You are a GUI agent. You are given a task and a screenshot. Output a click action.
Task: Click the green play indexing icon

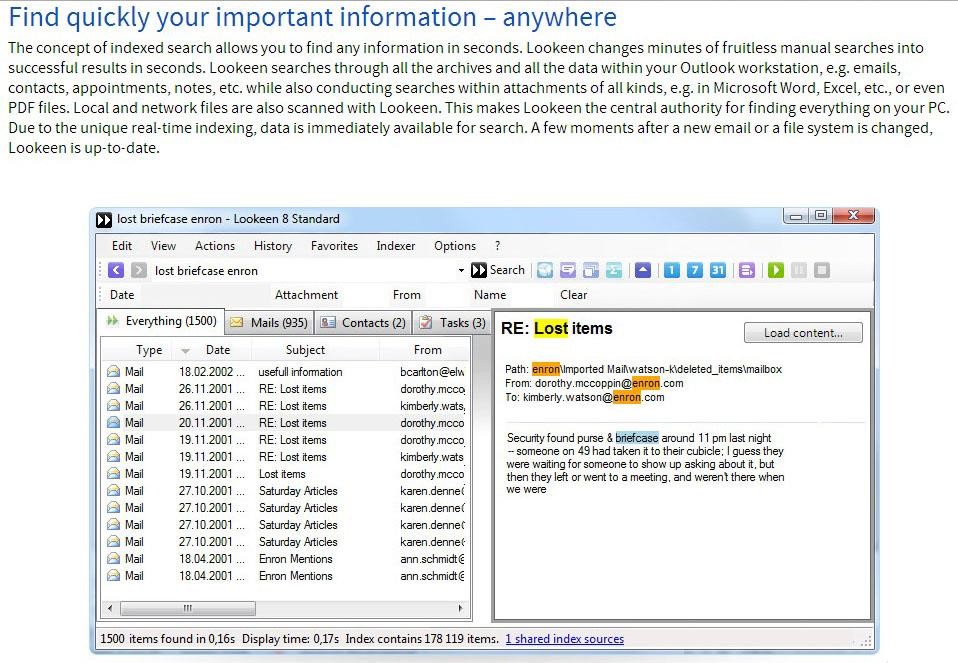click(776, 270)
